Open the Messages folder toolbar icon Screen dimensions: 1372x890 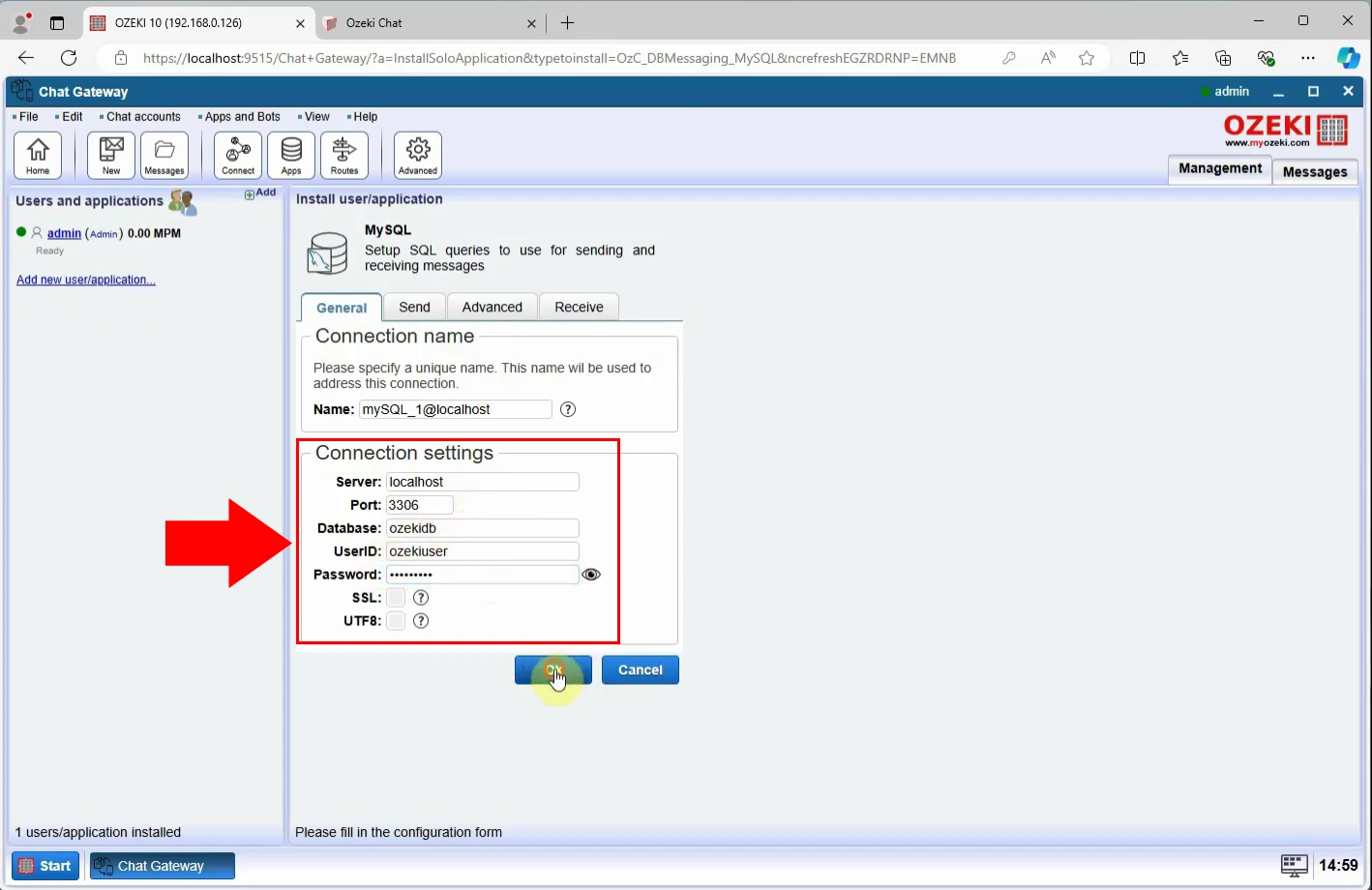click(164, 155)
